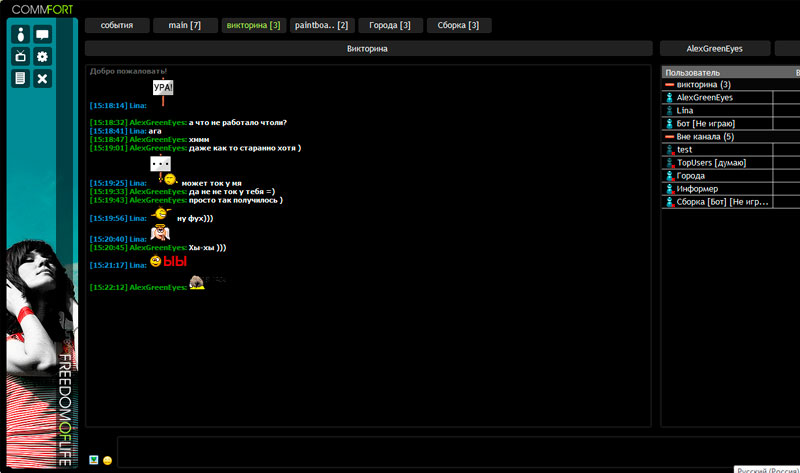
Task: Switch to the события tab
Action: 116,25
